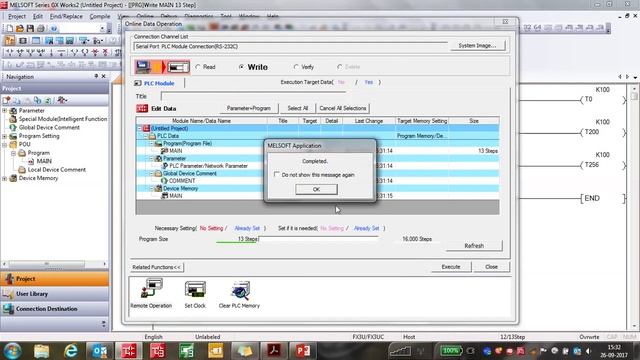Select the Read radio button
The image size is (640, 360).
(198, 67)
